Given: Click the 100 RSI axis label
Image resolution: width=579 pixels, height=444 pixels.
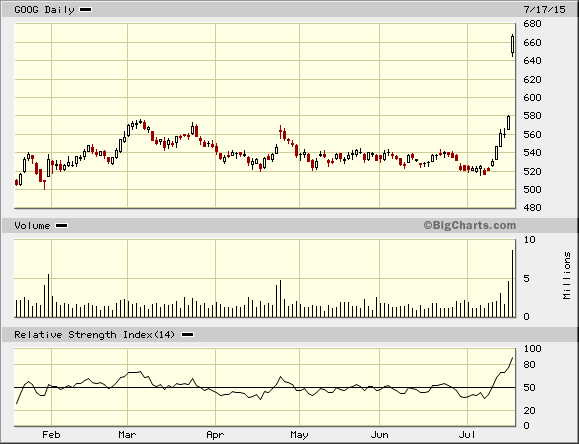Looking at the screenshot, I should pos(532,349).
